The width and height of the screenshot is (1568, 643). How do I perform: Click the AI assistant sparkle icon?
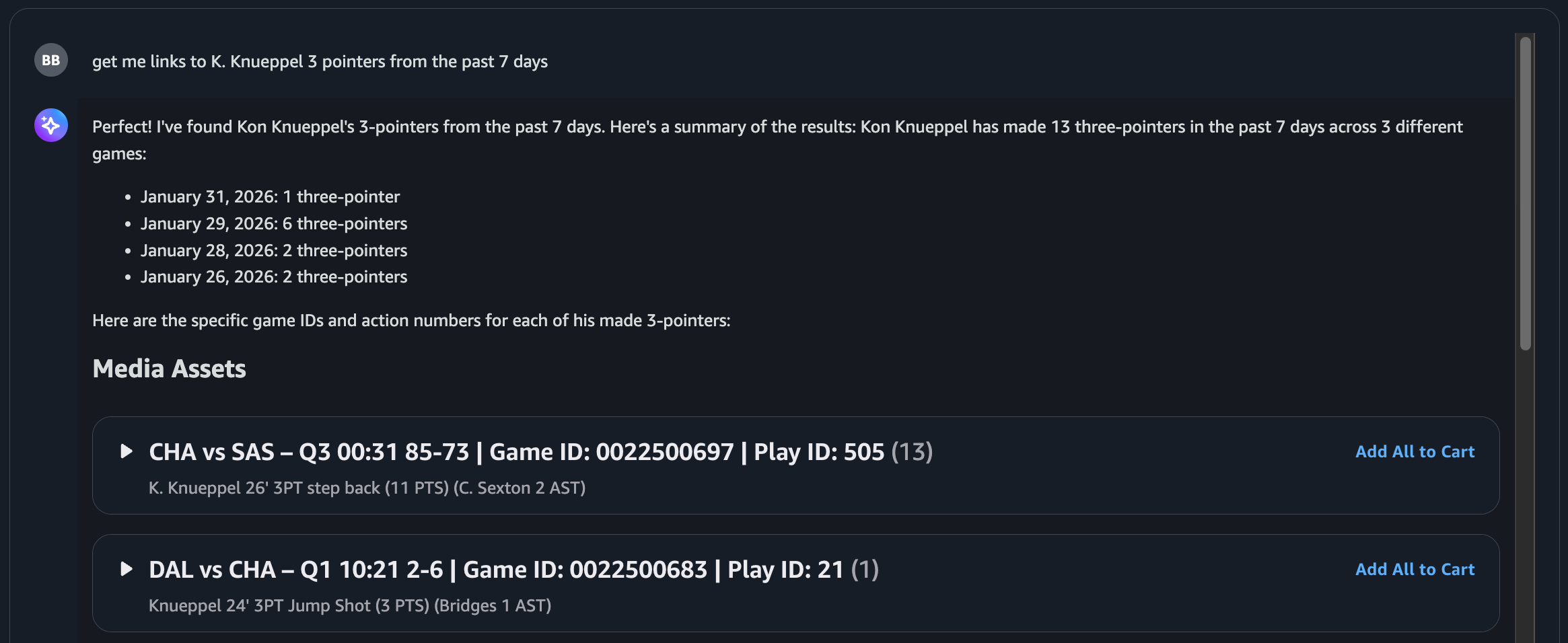coord(50,125)
